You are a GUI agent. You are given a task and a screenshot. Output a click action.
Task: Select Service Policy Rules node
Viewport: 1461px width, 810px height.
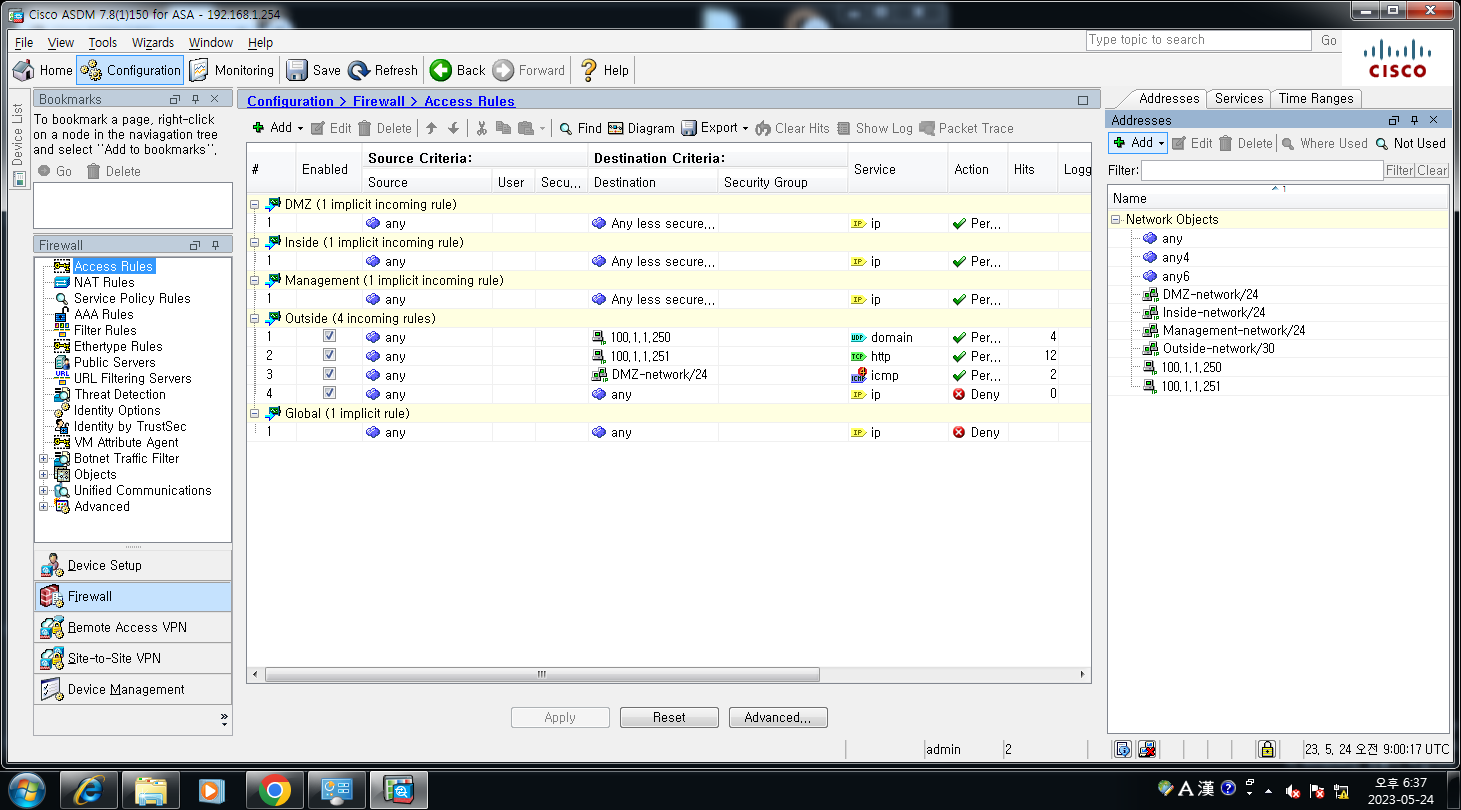pos(132,298)
